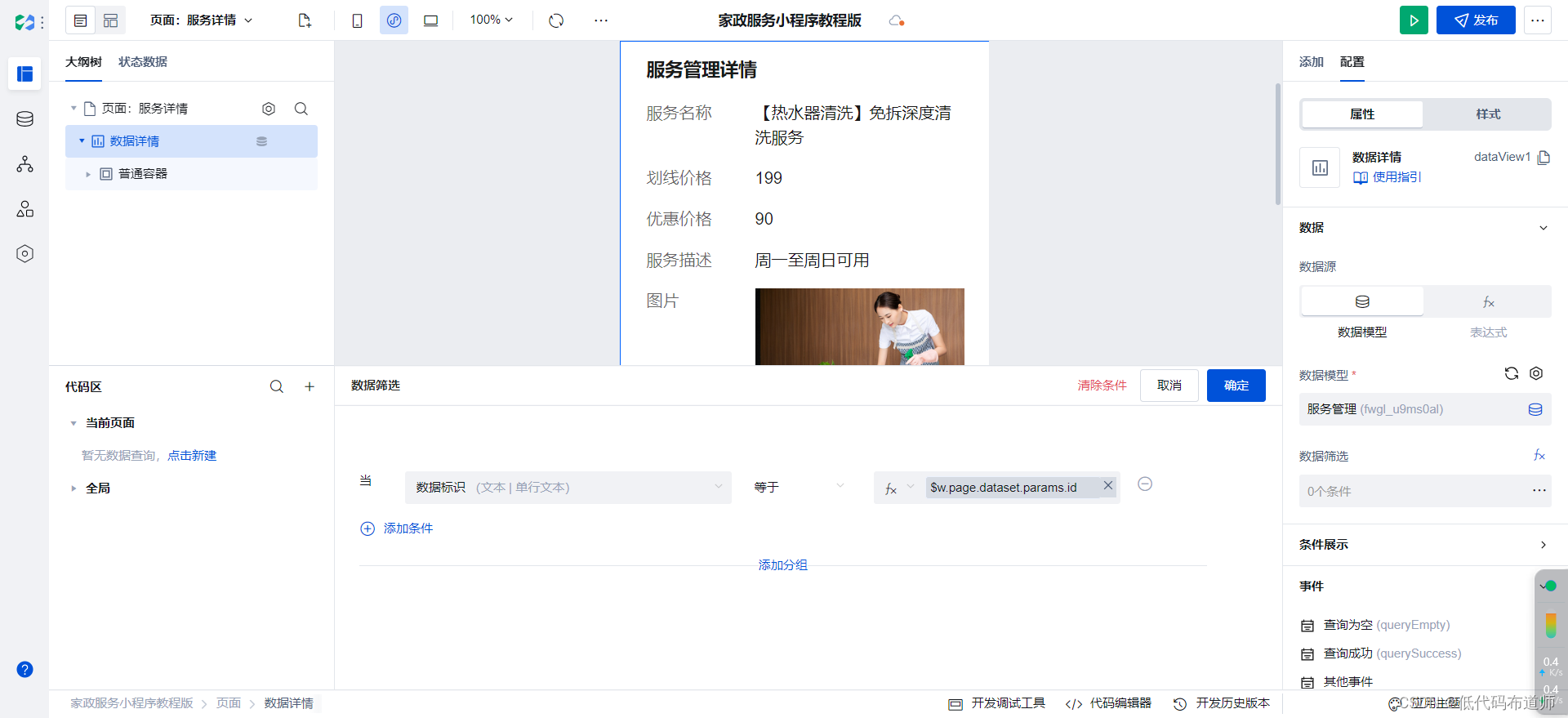
Task: Open the 数据模型 settings hexagon icon
Action: pyautogui.click(x=1536, y=373)
